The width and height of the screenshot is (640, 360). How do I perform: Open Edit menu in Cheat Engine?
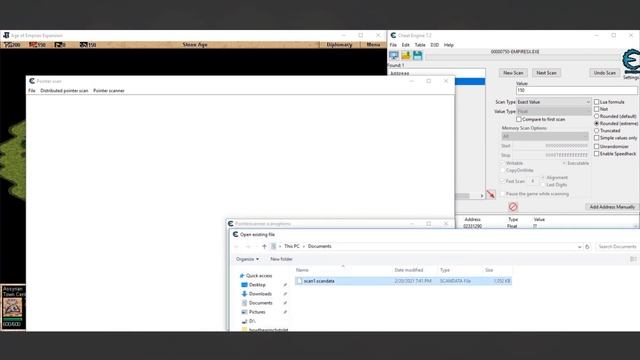405,45
